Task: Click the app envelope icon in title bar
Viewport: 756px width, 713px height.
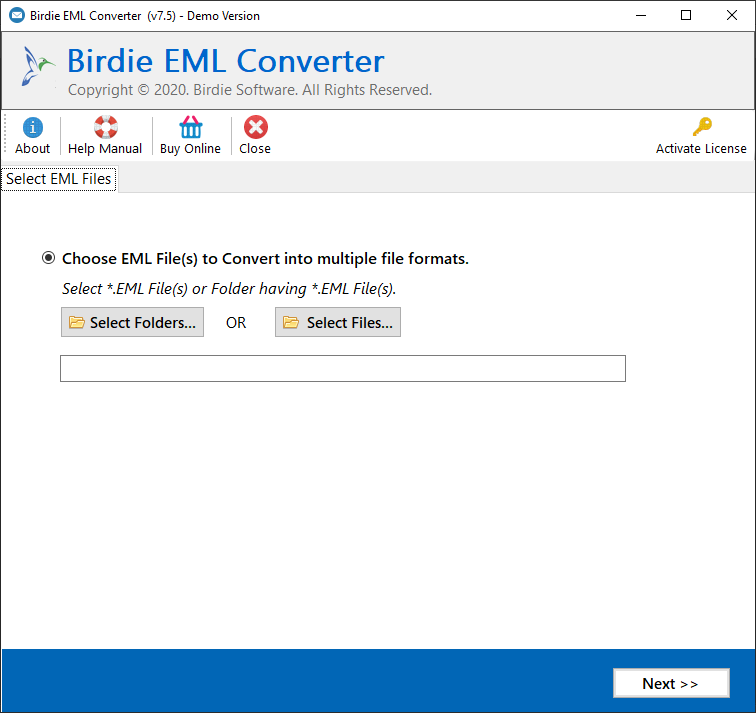Action: click(17, 15)
